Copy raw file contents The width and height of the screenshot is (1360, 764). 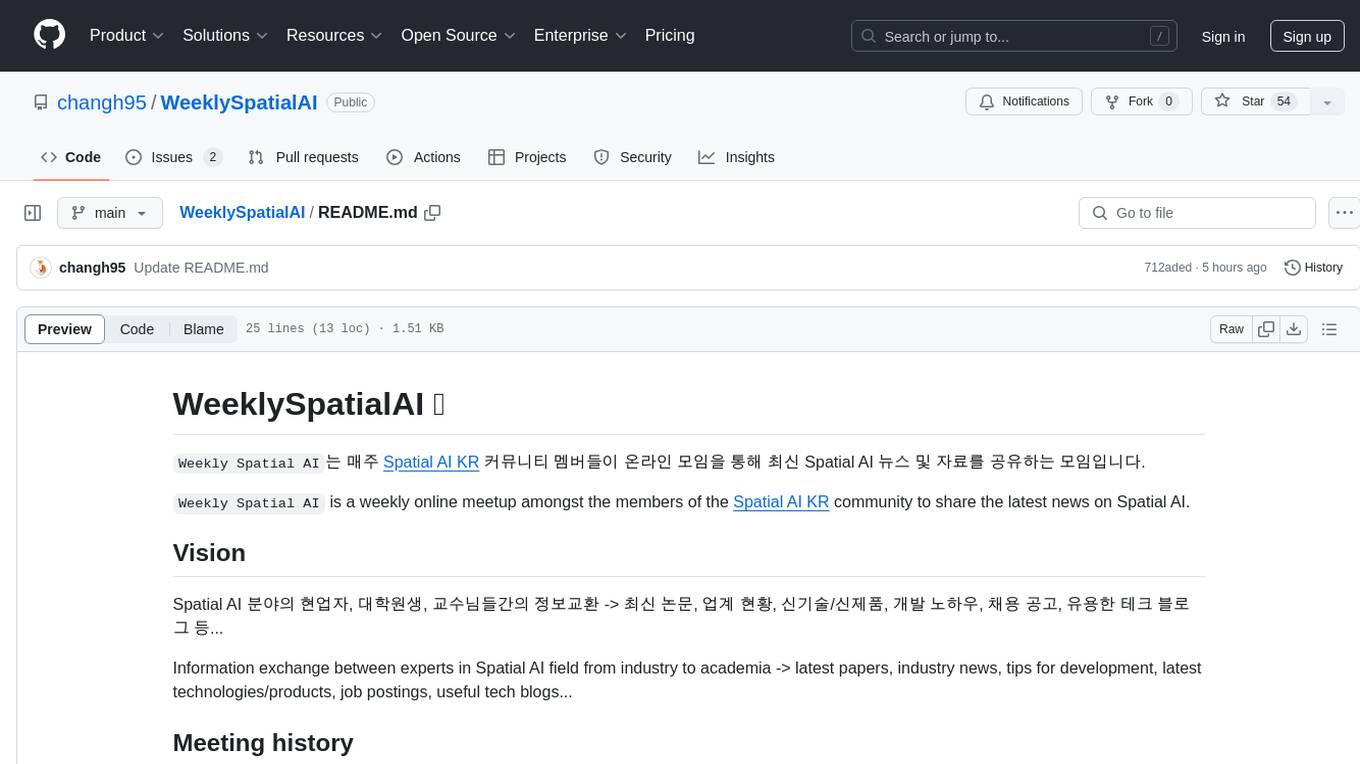[x=1266, y=329]
